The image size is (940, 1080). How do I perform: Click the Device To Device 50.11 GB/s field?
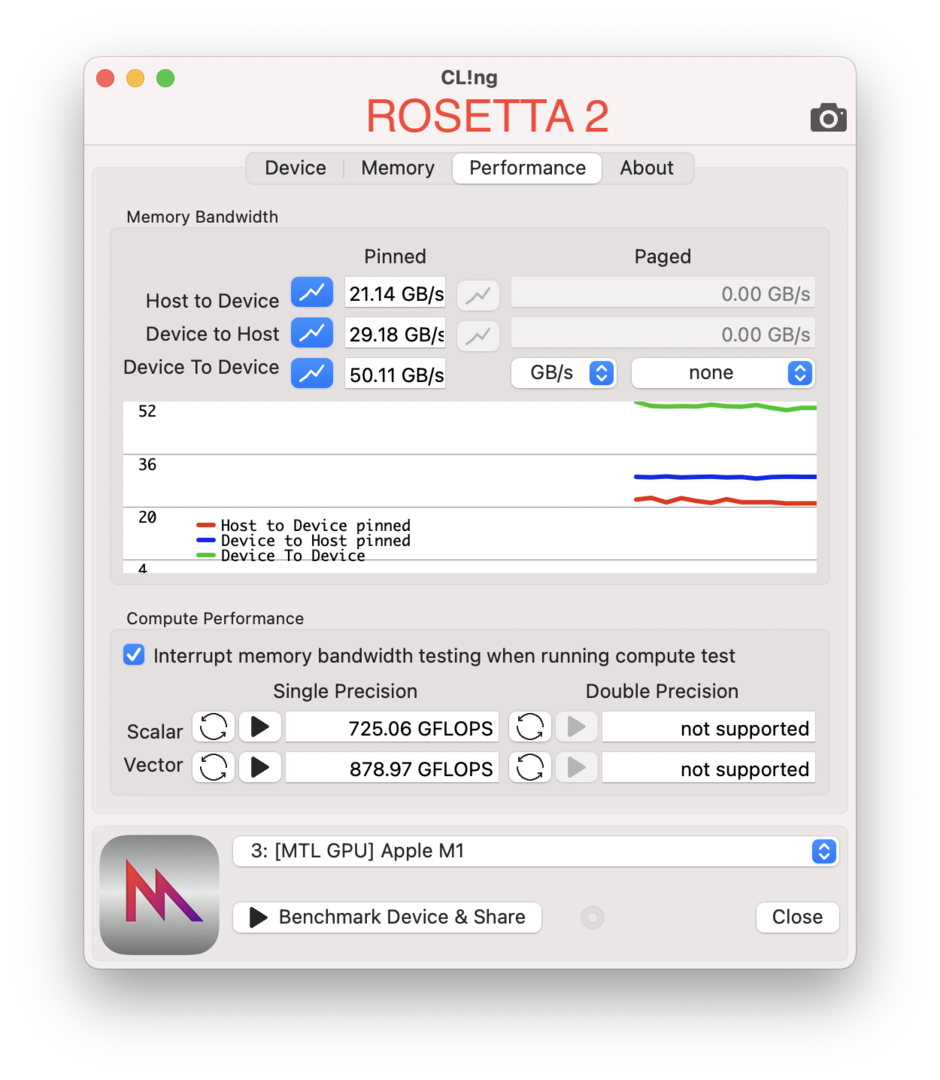(x=395, y=374)
